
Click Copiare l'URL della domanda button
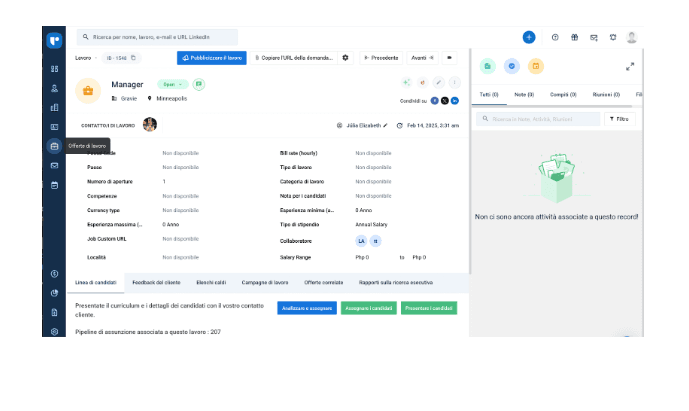tap(294, 58)
